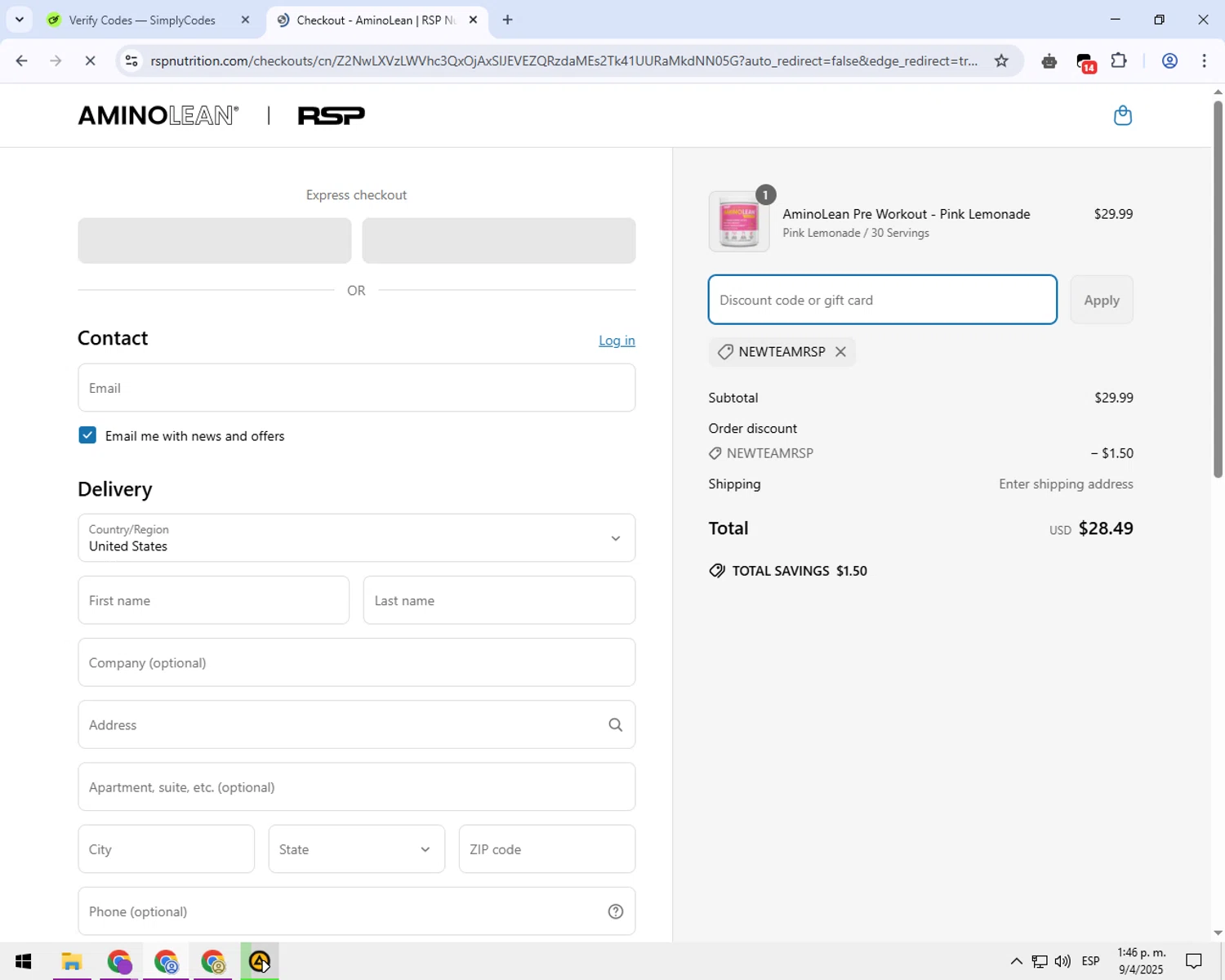1225x980 pixels.
Task: Open Windows Start menu
Action: click(x=23, y=961)
